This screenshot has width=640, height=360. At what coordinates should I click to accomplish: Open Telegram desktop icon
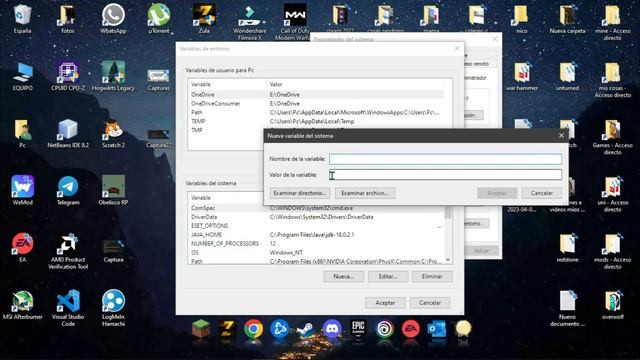coord(68,190)
